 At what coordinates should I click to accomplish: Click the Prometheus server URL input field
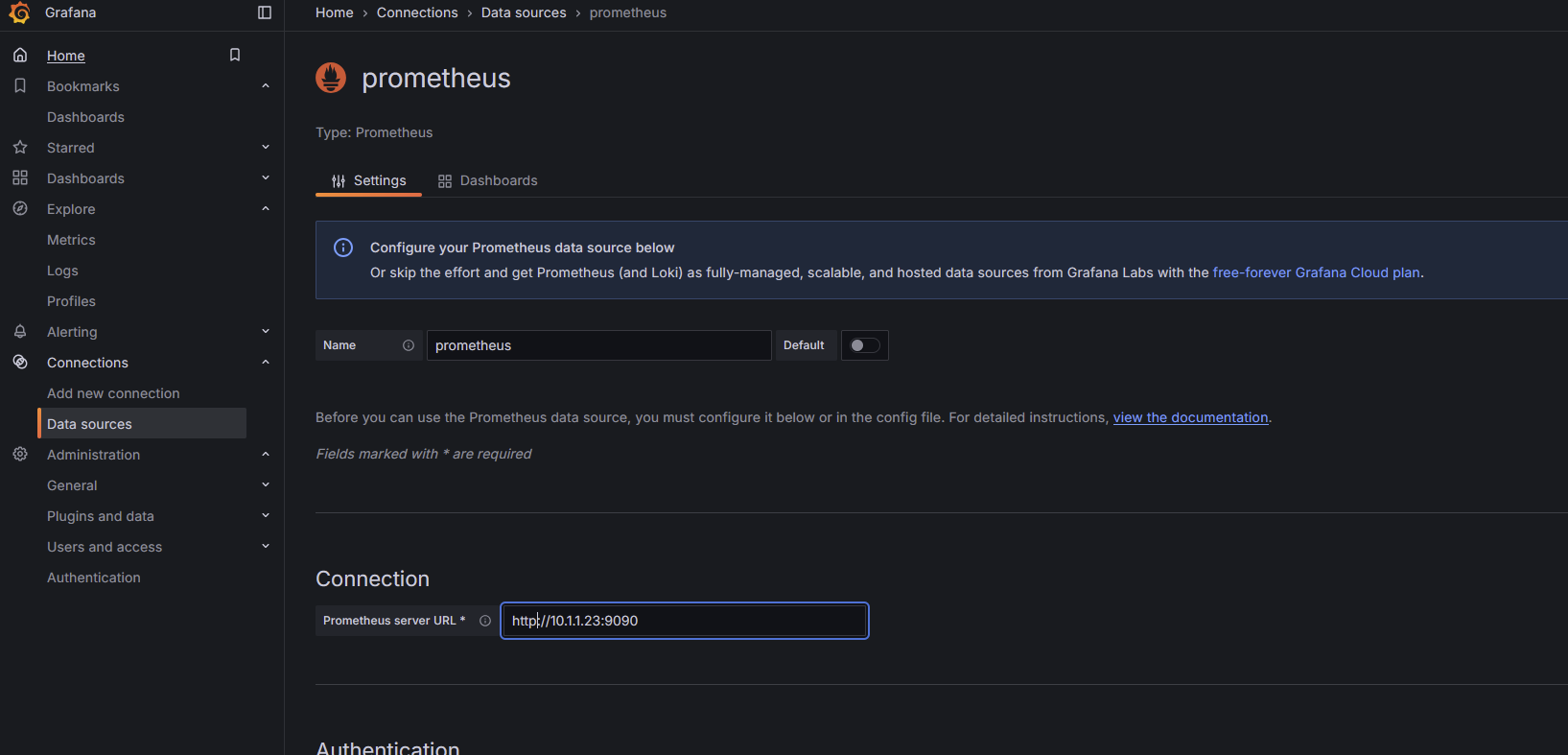(x=685, y=621)
